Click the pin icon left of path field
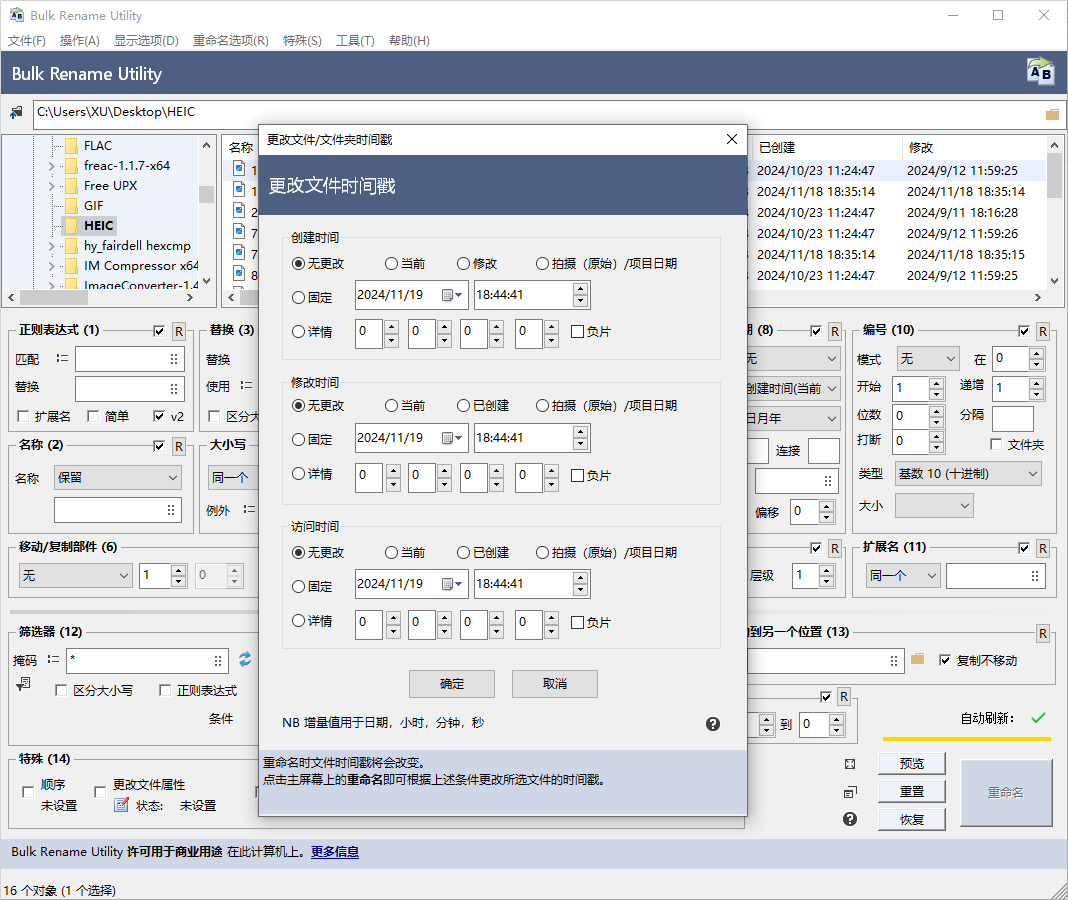 [16, 113]
